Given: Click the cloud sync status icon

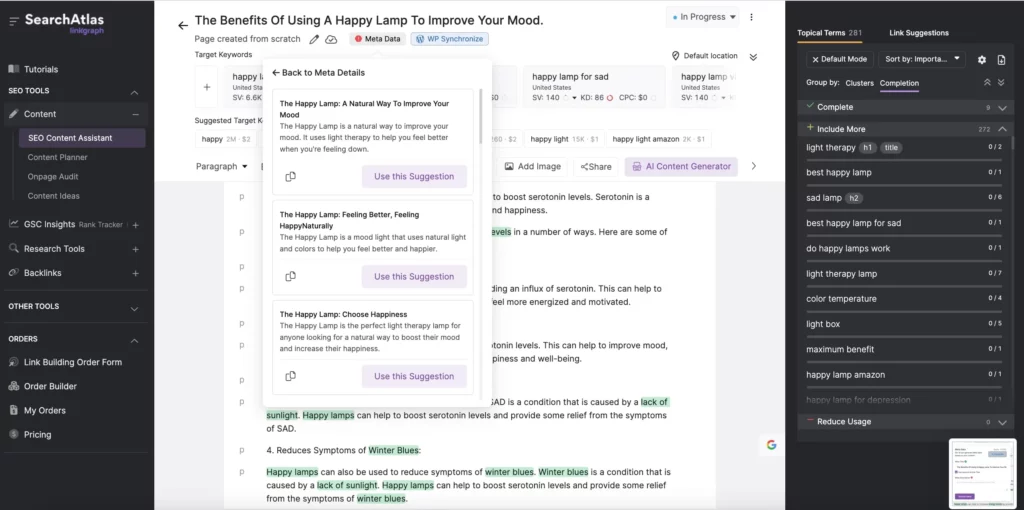Looking at the screenshot, I should [331, 39].
